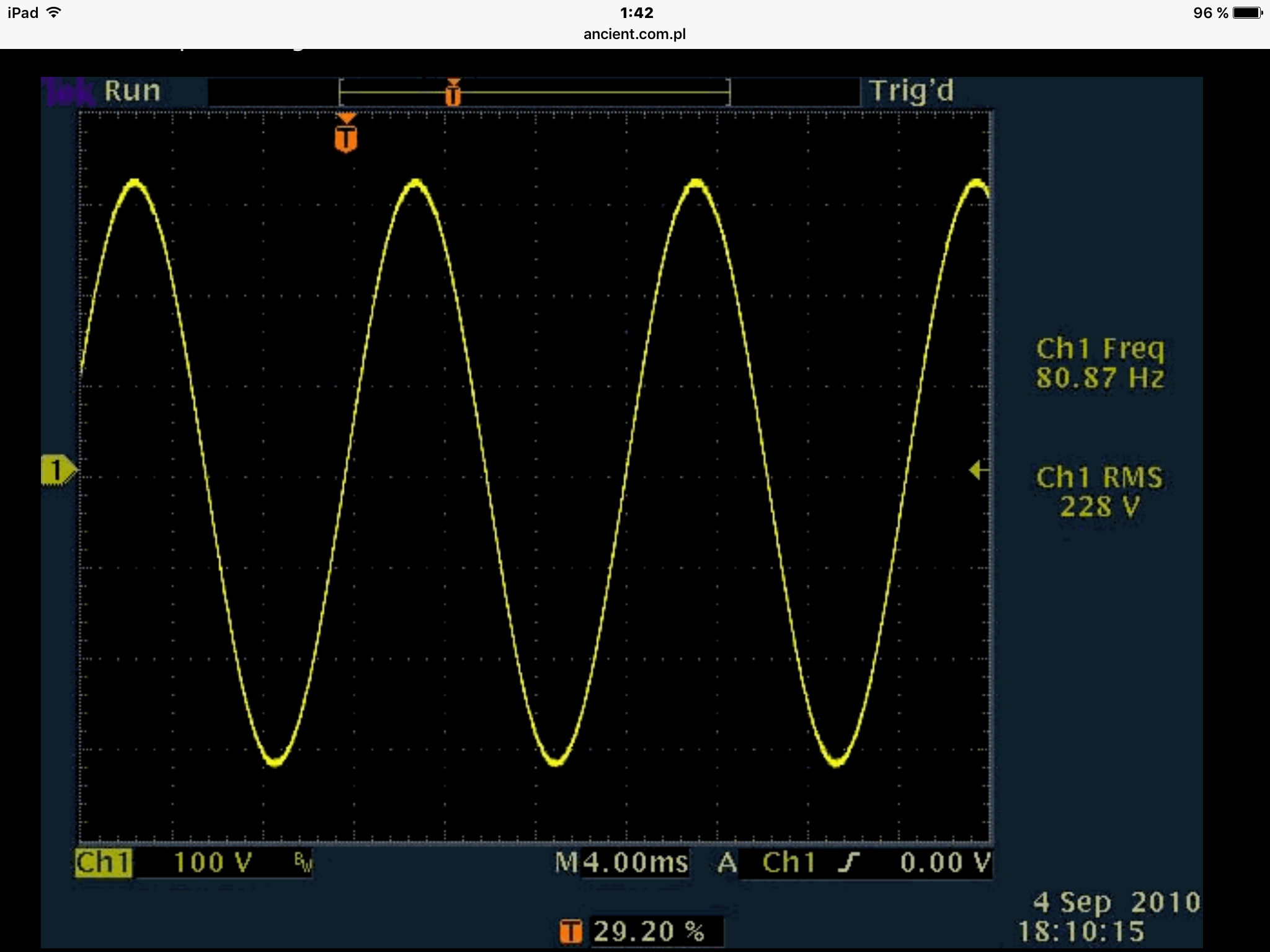Click the M 4.00ms timebase readout
1270x952 pixels.
coord(622,862)
